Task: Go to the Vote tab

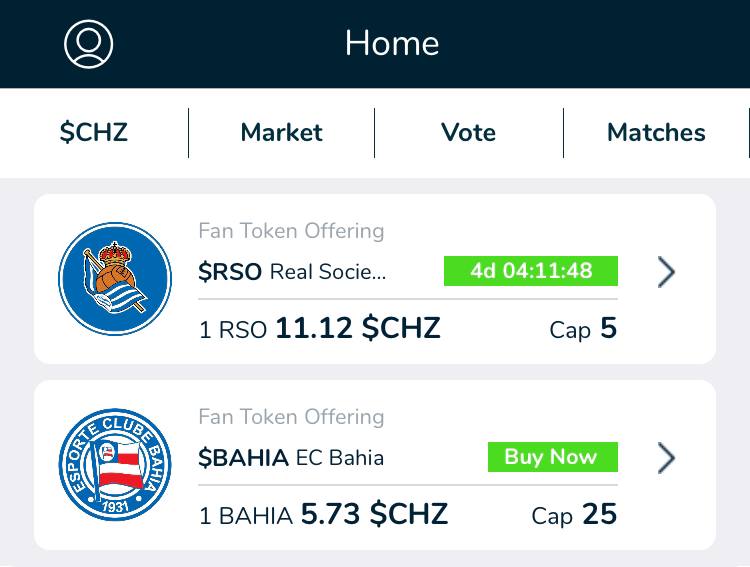Action: 468,133
